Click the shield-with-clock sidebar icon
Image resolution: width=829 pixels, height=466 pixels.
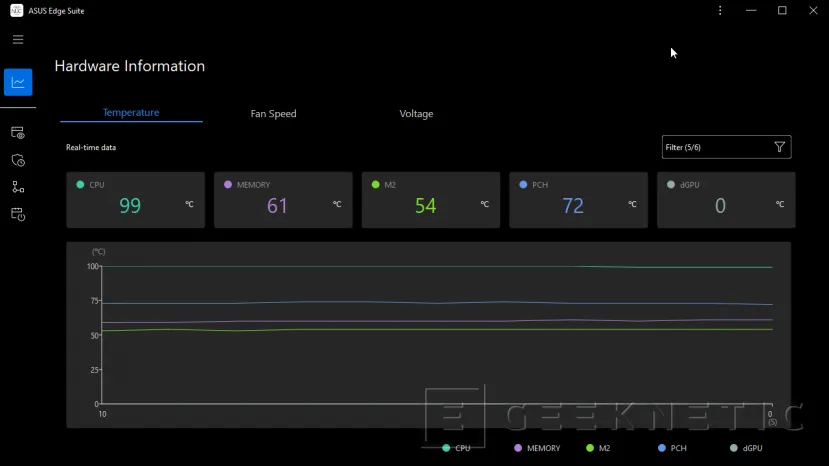click(18, 160)
